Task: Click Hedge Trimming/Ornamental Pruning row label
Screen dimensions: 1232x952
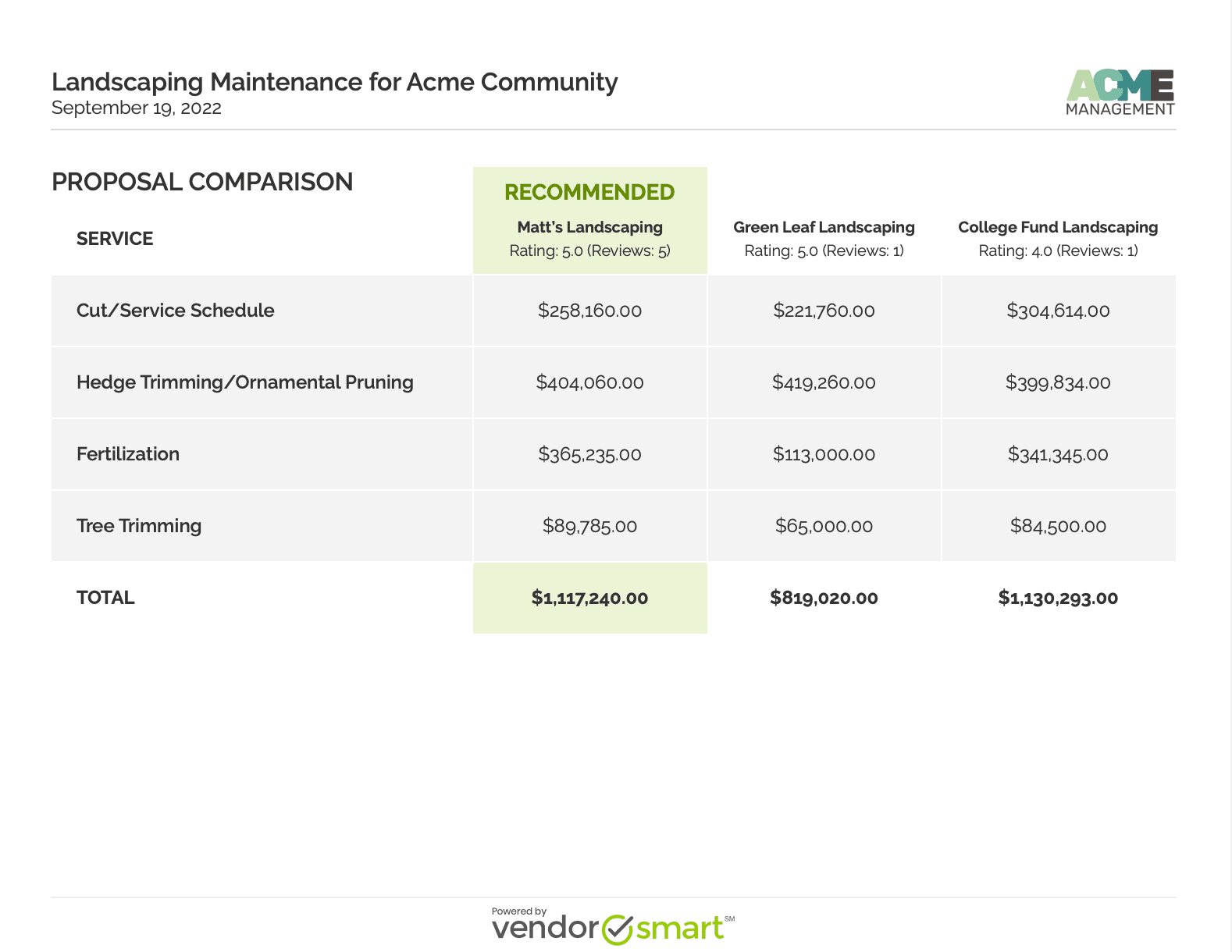Action: (245, 382)
